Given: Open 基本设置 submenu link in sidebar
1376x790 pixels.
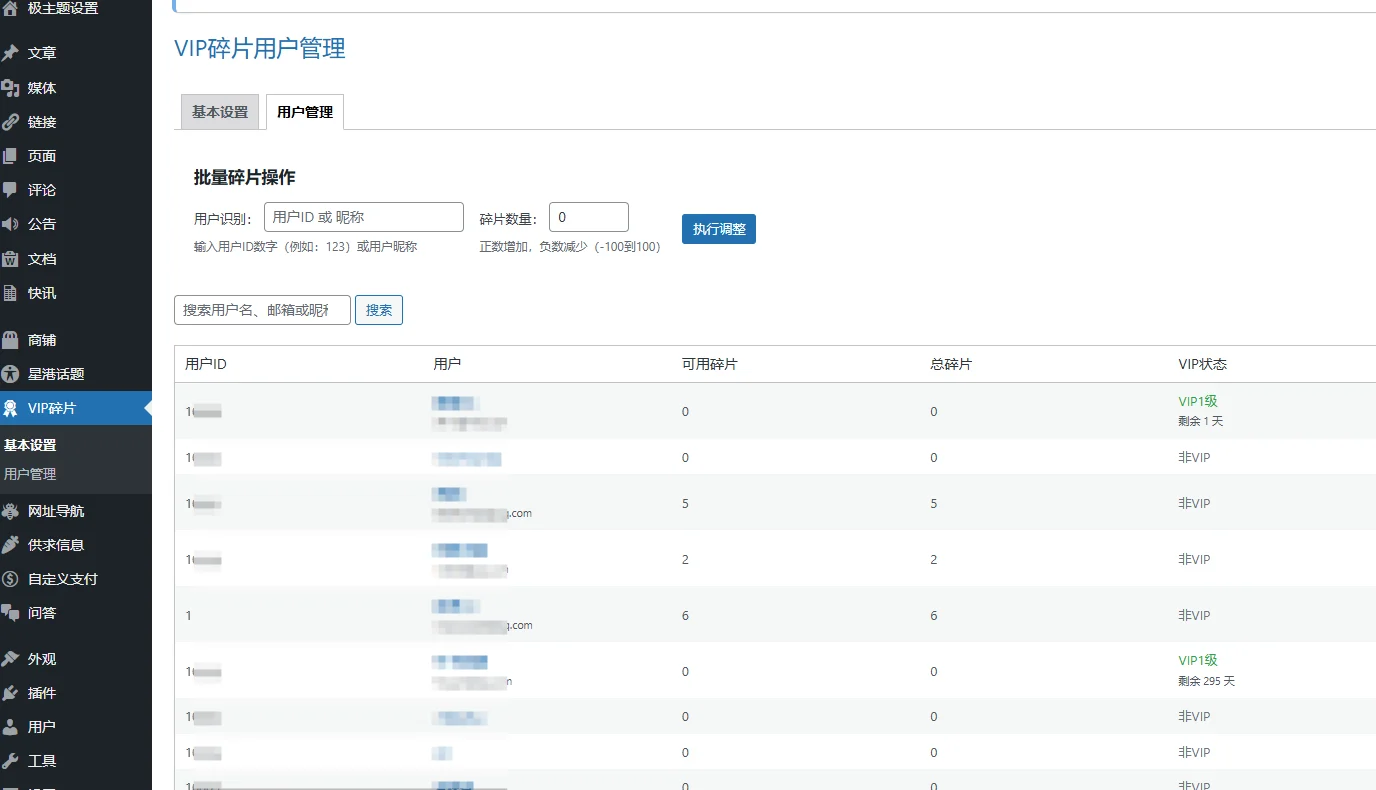Looking at the screenshot, I should (x=30, y=445).
